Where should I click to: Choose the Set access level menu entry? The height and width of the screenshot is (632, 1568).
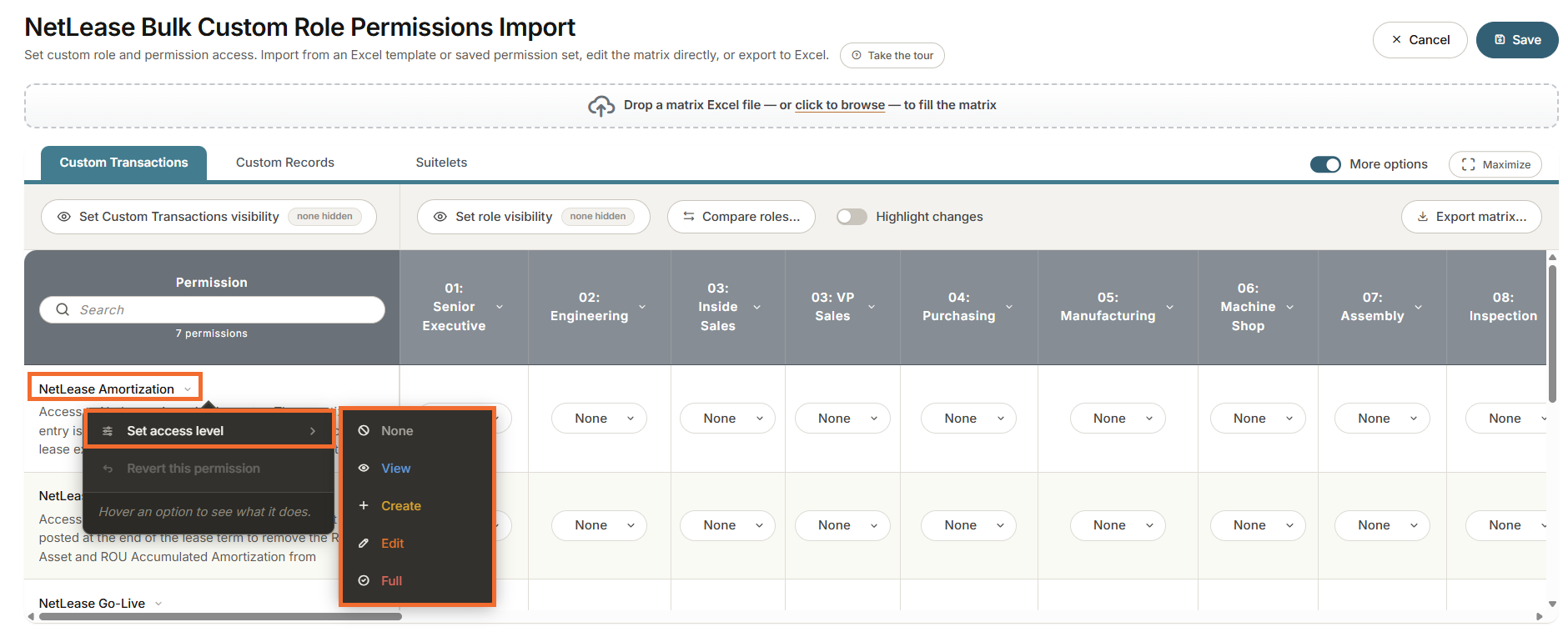coord(209,431)
